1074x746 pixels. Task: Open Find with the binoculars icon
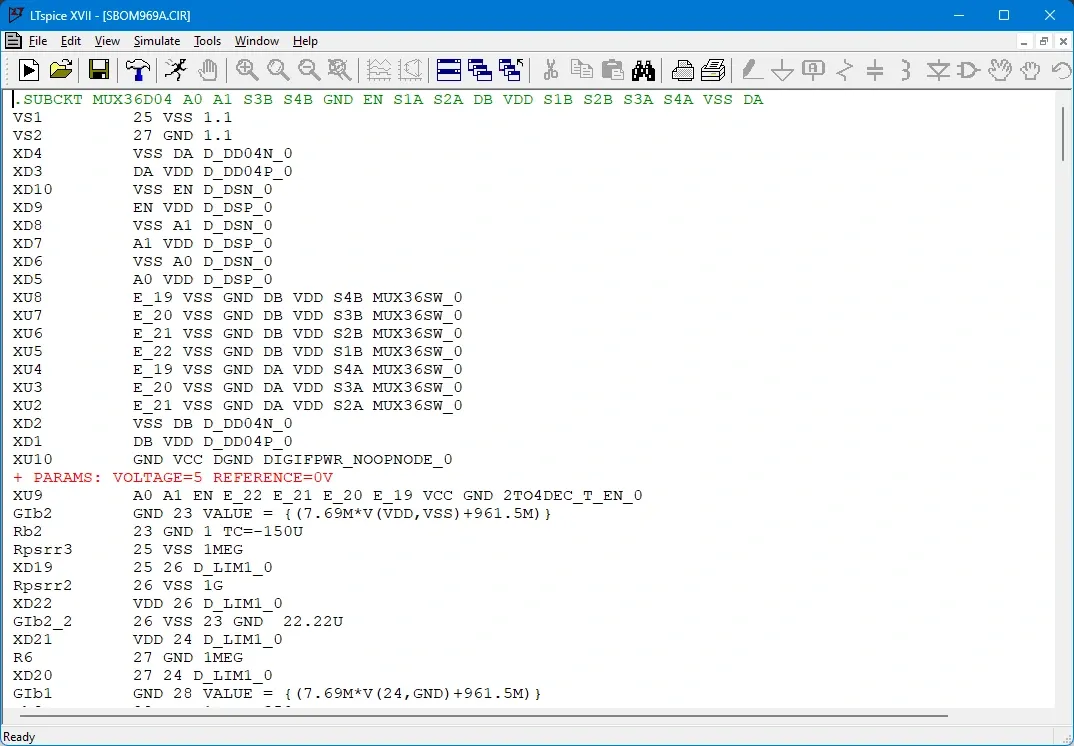643,70
